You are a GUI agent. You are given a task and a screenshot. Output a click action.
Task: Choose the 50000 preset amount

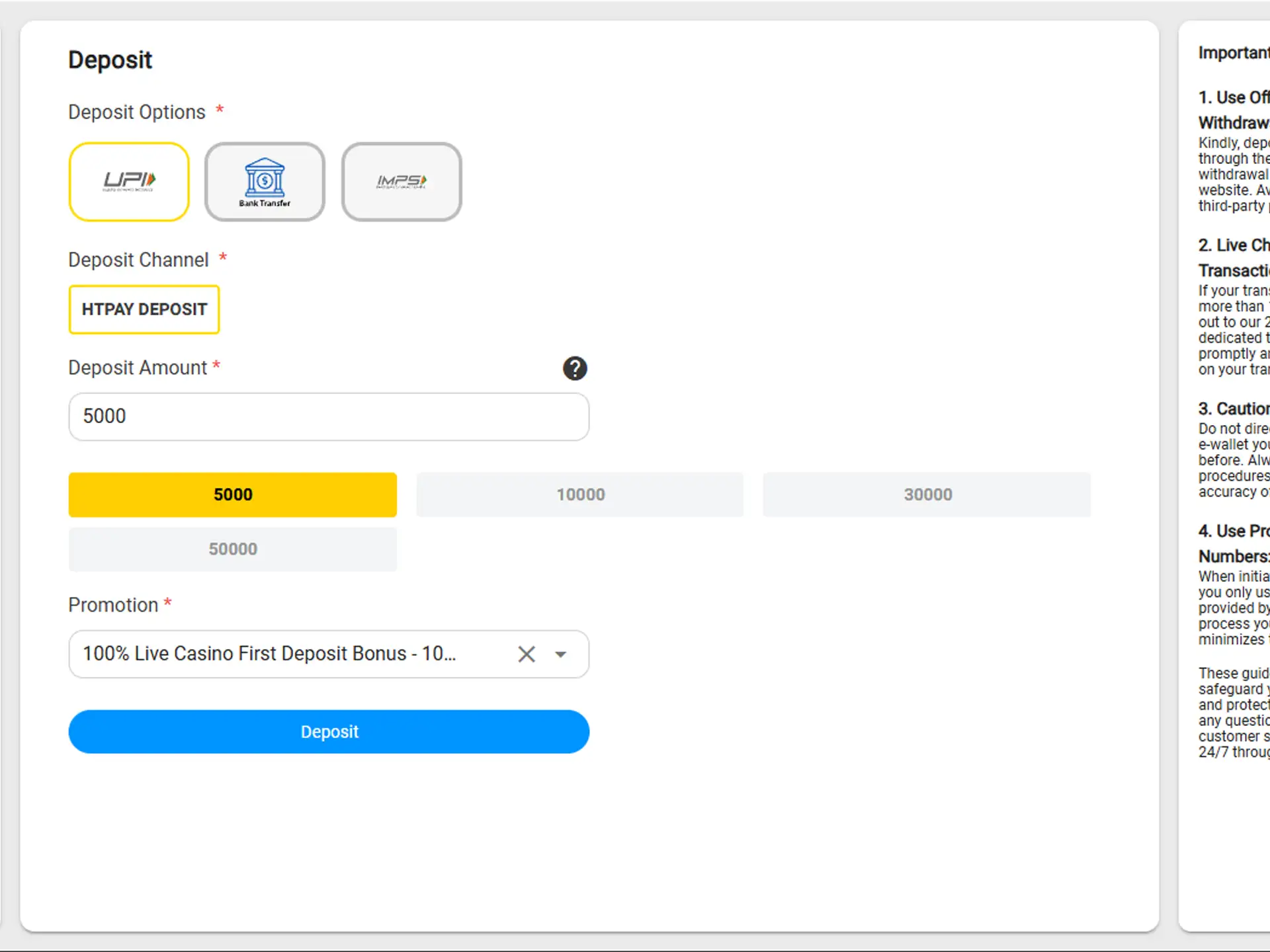[233, 549]
